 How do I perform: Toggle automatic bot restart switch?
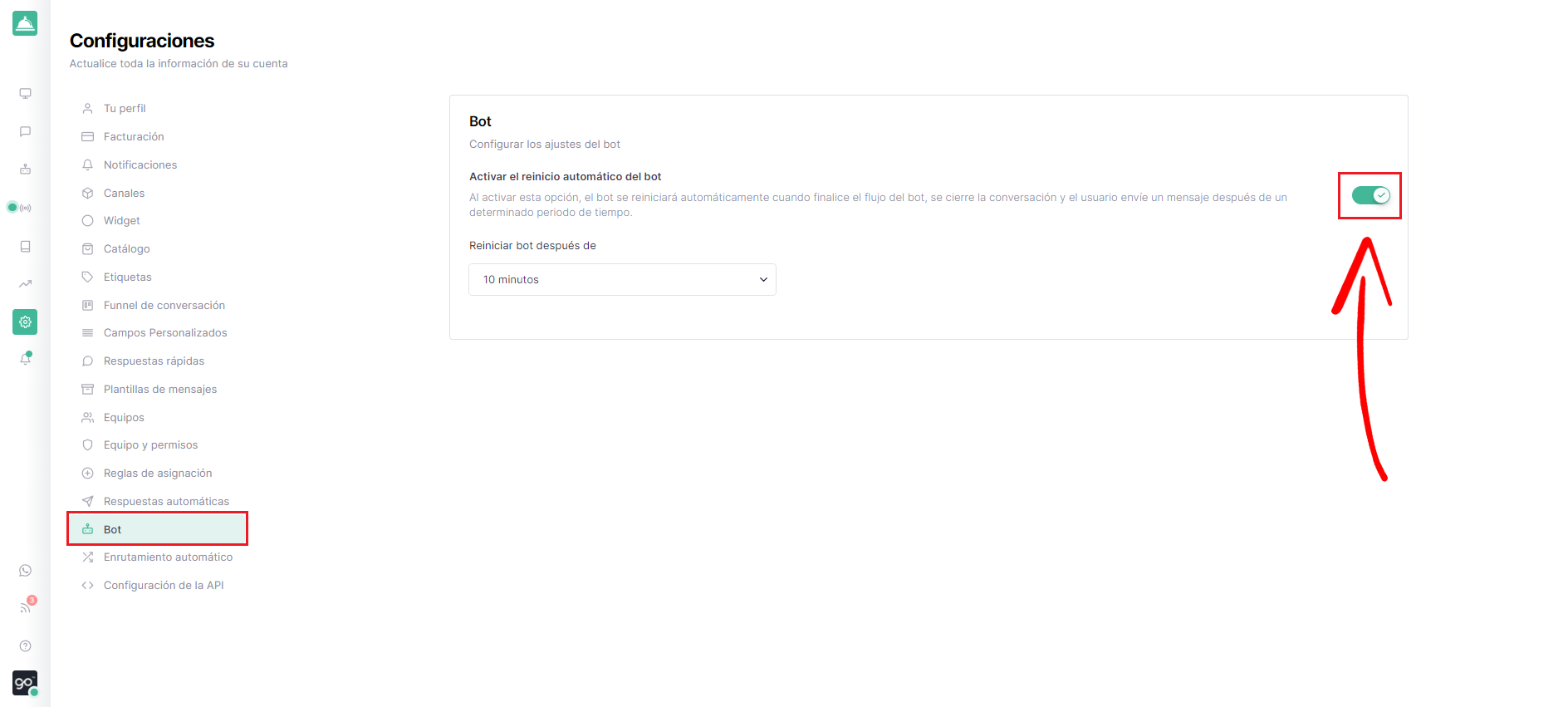(1370, 195)
